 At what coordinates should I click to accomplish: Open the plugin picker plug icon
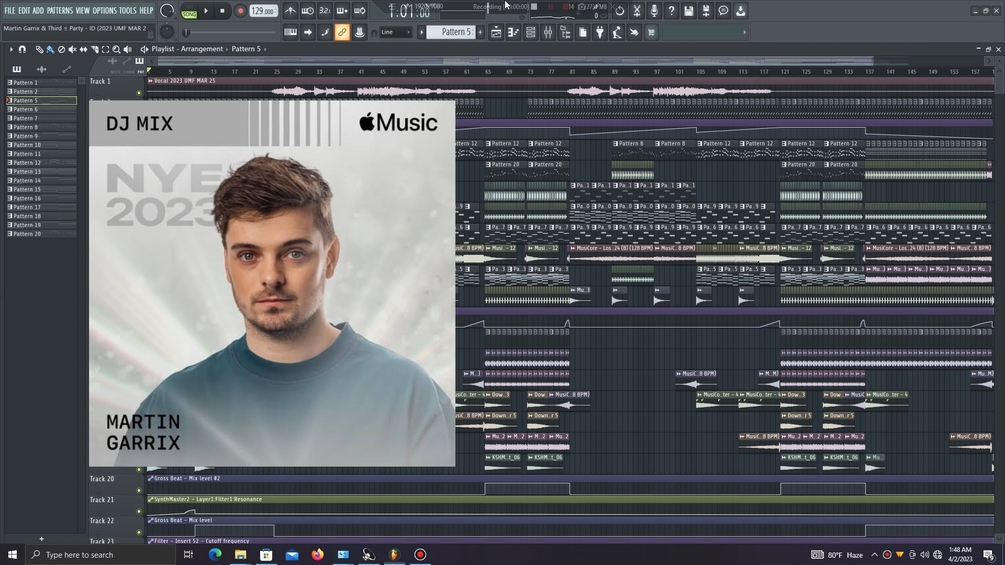[x=600, y=32]
